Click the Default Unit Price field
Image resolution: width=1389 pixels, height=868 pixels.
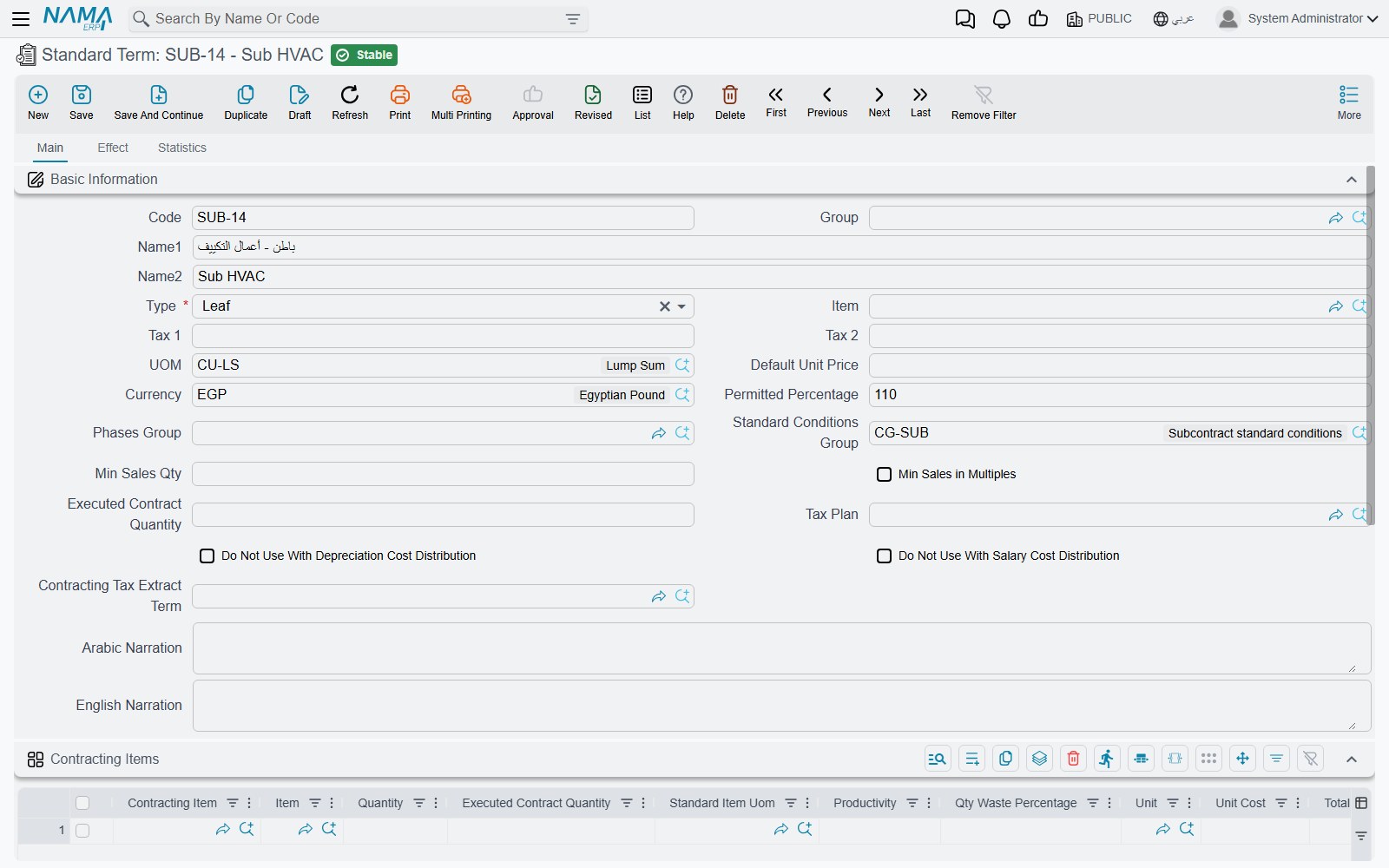point(1120,365)
